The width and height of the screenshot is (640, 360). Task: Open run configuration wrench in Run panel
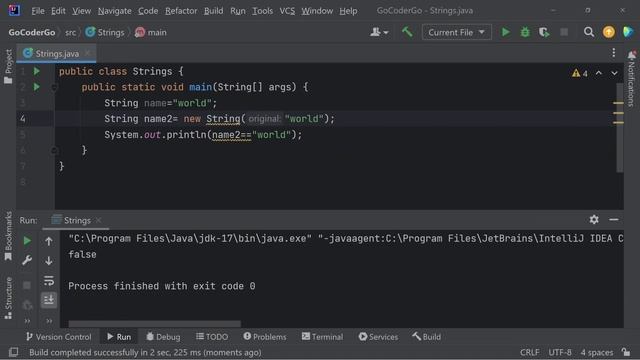[27, 260]
